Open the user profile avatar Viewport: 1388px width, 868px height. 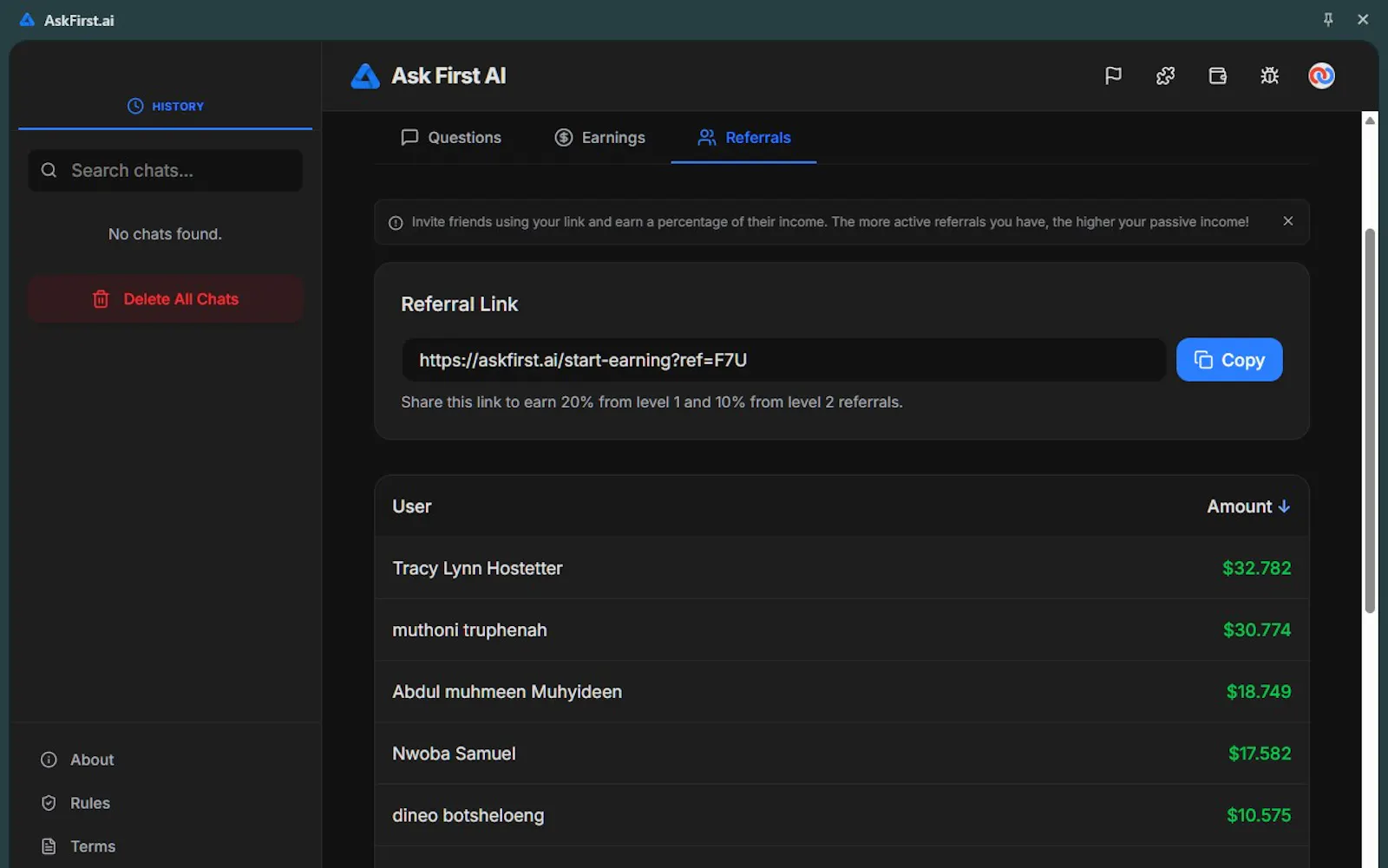1321,76
